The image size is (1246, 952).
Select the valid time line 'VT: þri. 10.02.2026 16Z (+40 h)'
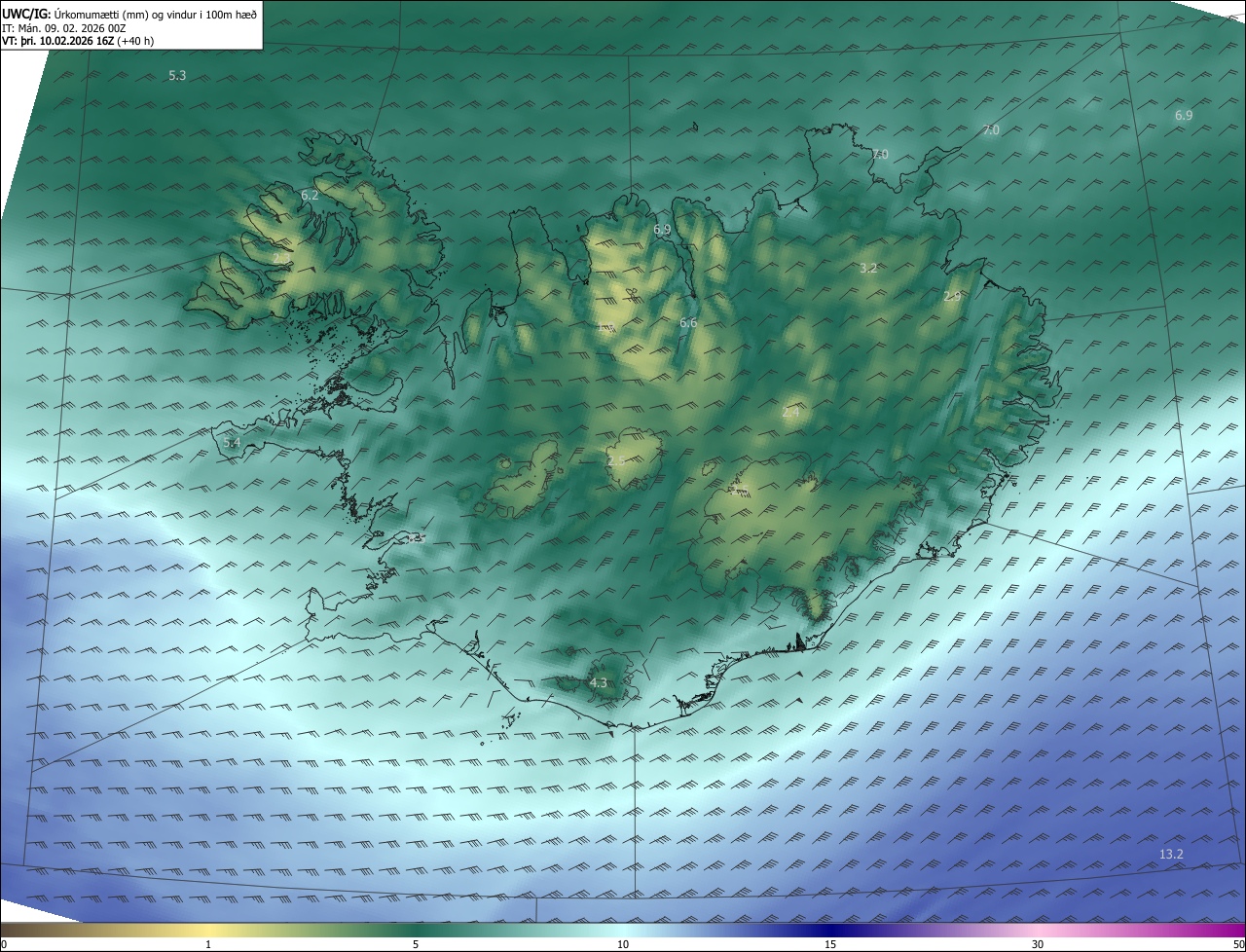78,41
